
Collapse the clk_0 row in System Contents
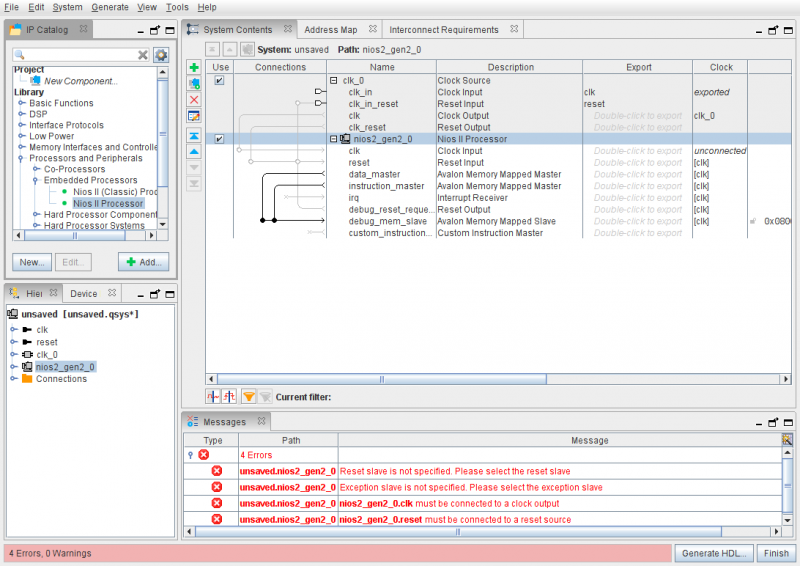click(334, 80)
